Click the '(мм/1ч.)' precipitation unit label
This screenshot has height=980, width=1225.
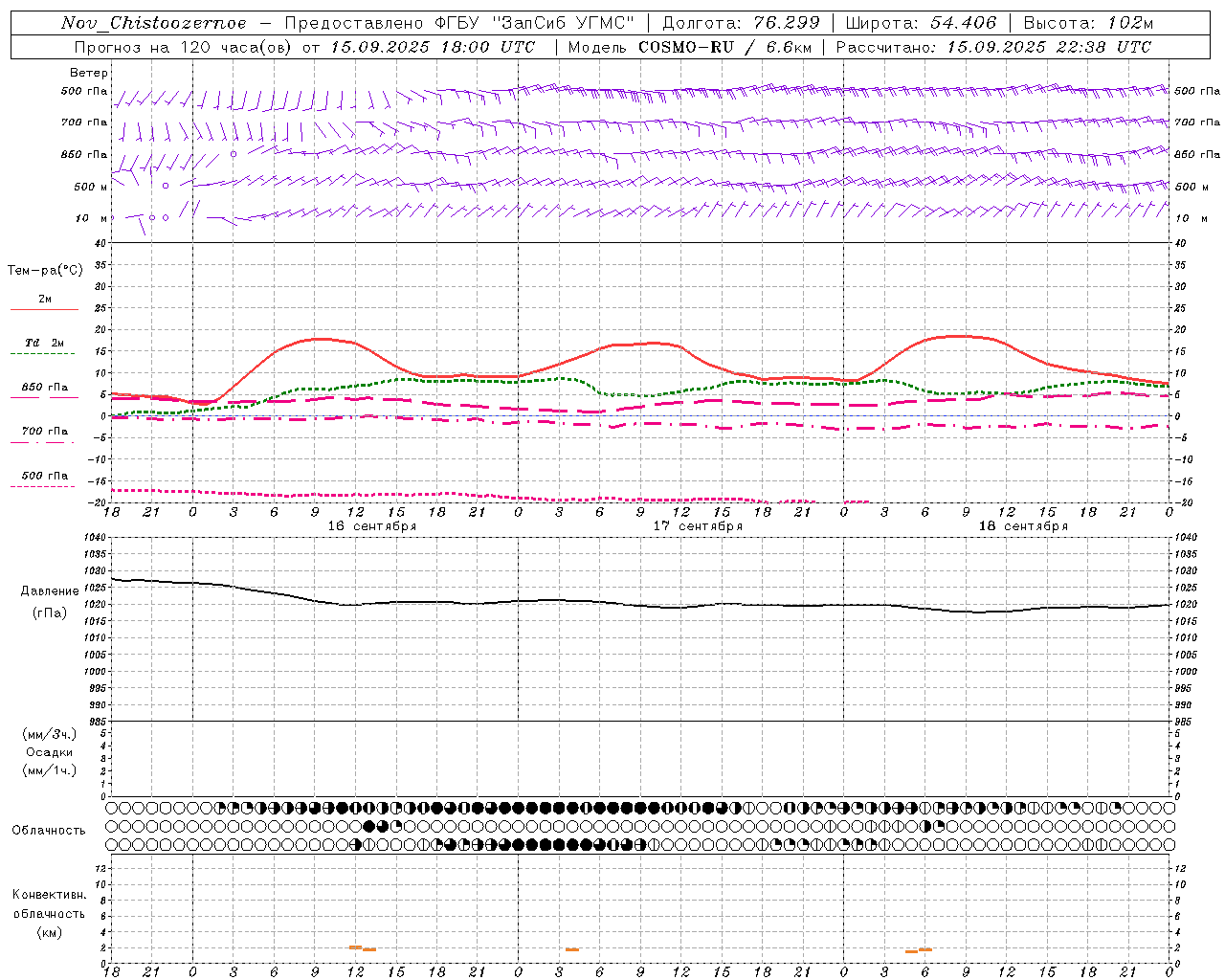pyautogui.click(x=50, y=770)
